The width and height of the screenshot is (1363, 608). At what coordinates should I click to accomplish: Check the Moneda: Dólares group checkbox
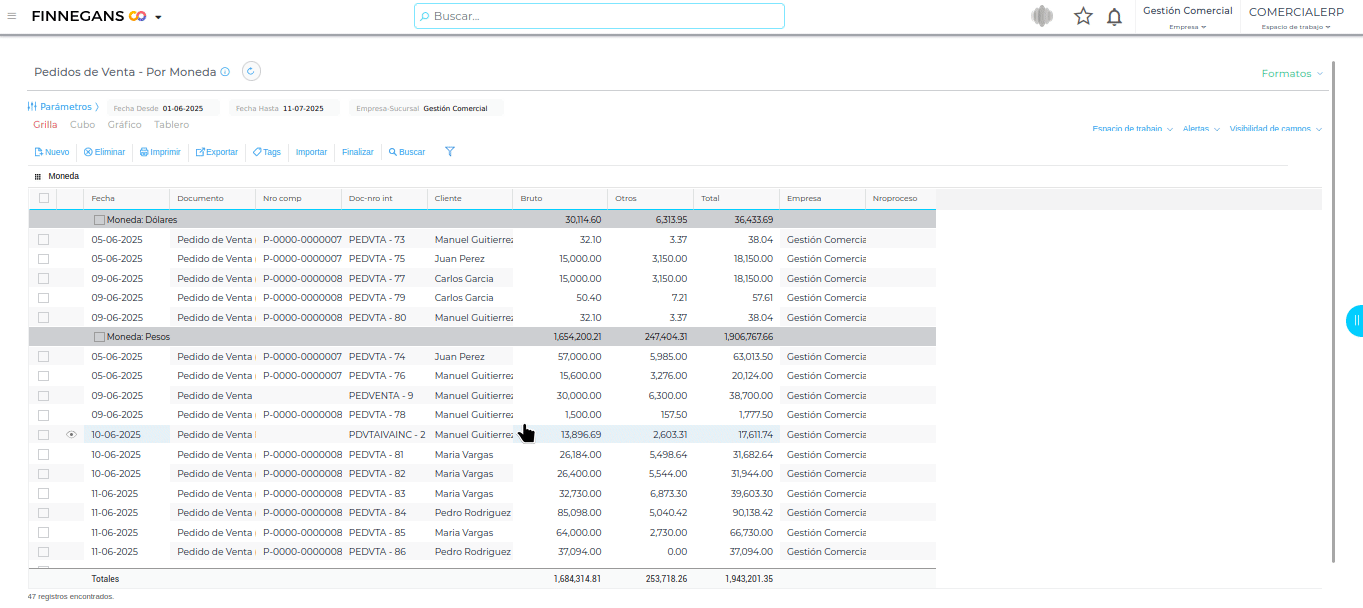99,220
